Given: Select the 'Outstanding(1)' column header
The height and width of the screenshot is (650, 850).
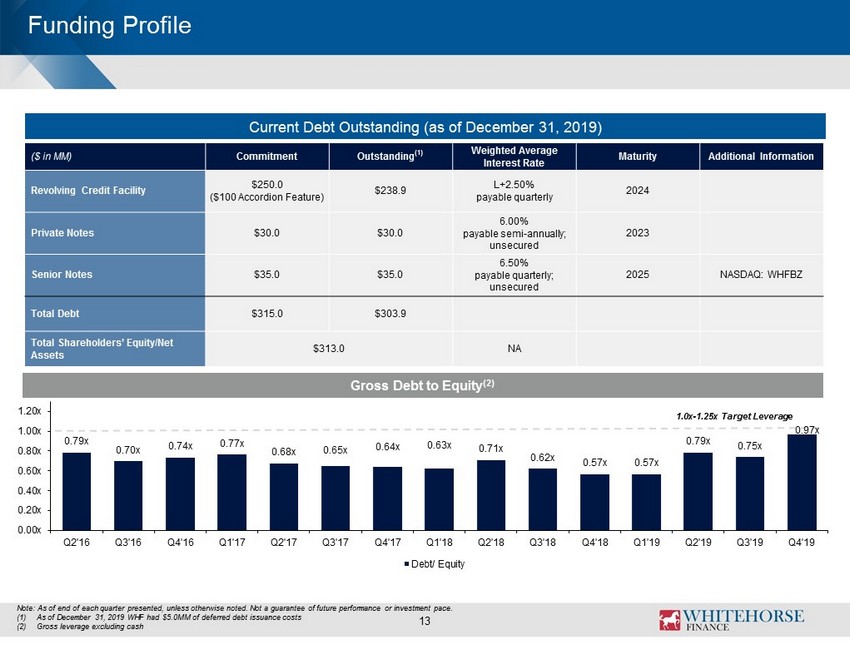Looking at the screenshot, I should coord(390,156).
